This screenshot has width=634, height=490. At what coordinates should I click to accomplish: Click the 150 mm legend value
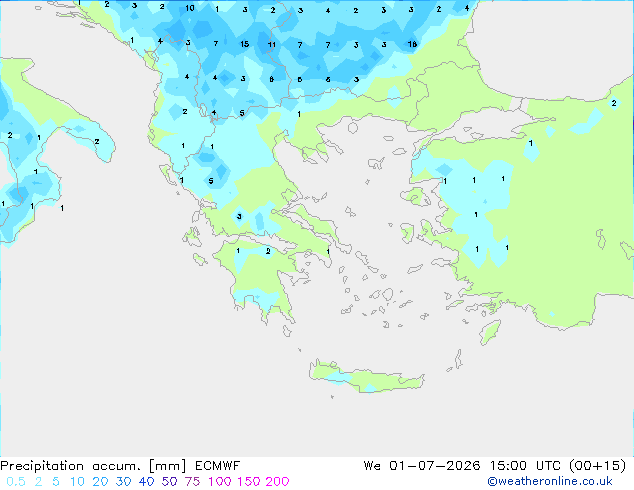point(249,482)
